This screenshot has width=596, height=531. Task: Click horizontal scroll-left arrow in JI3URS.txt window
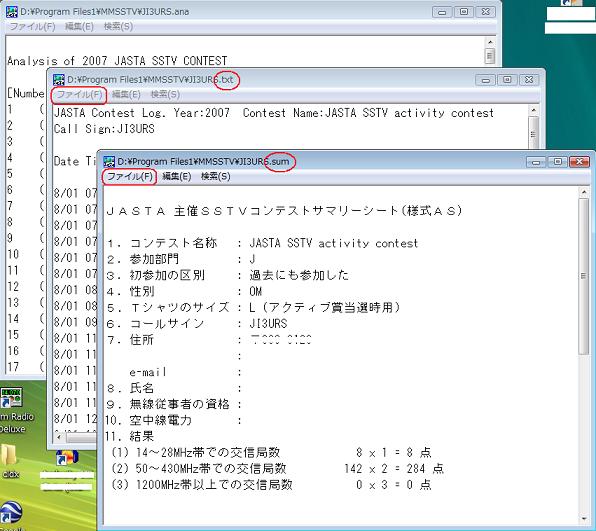click(59, 437)
